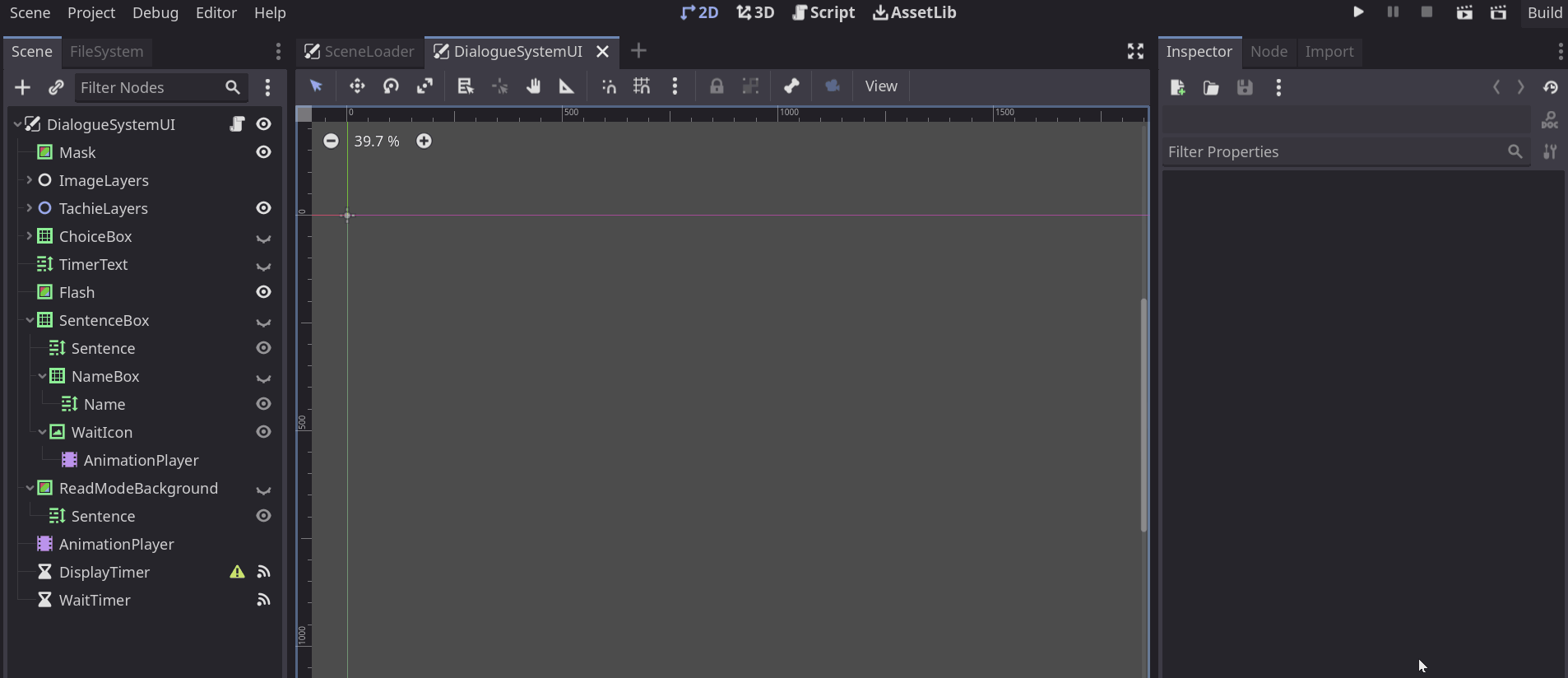The height and width of the screenshot is (678, 1568).
Task: Select the Name label node
Action: (x=104, y=404)
